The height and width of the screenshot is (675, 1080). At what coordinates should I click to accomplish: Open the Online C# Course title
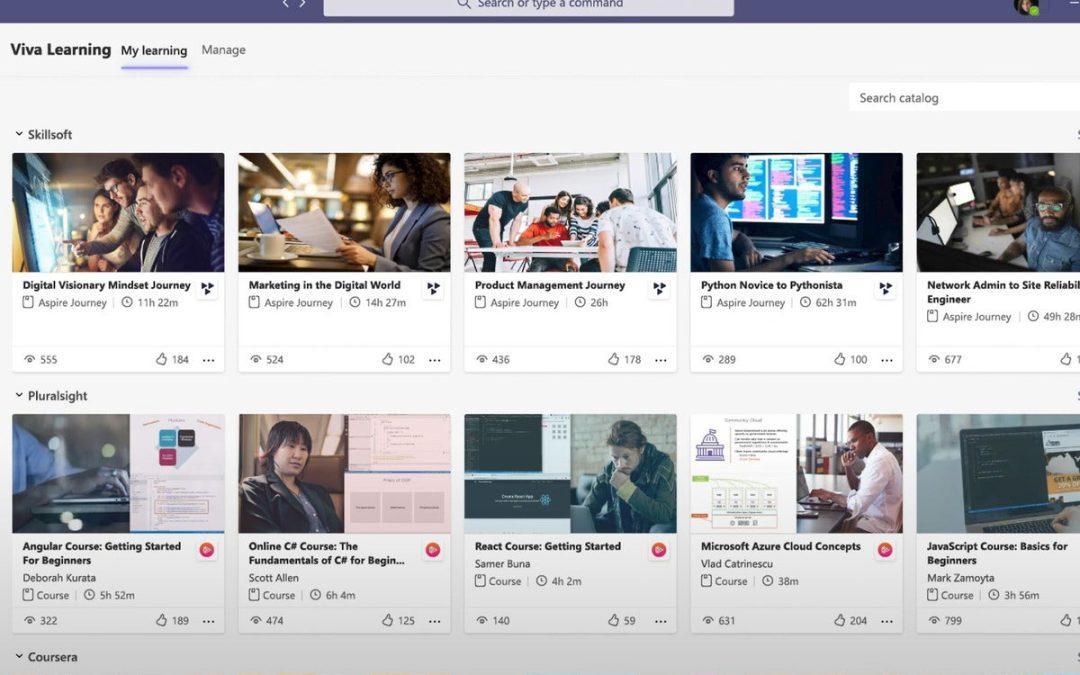coord(326,553)
